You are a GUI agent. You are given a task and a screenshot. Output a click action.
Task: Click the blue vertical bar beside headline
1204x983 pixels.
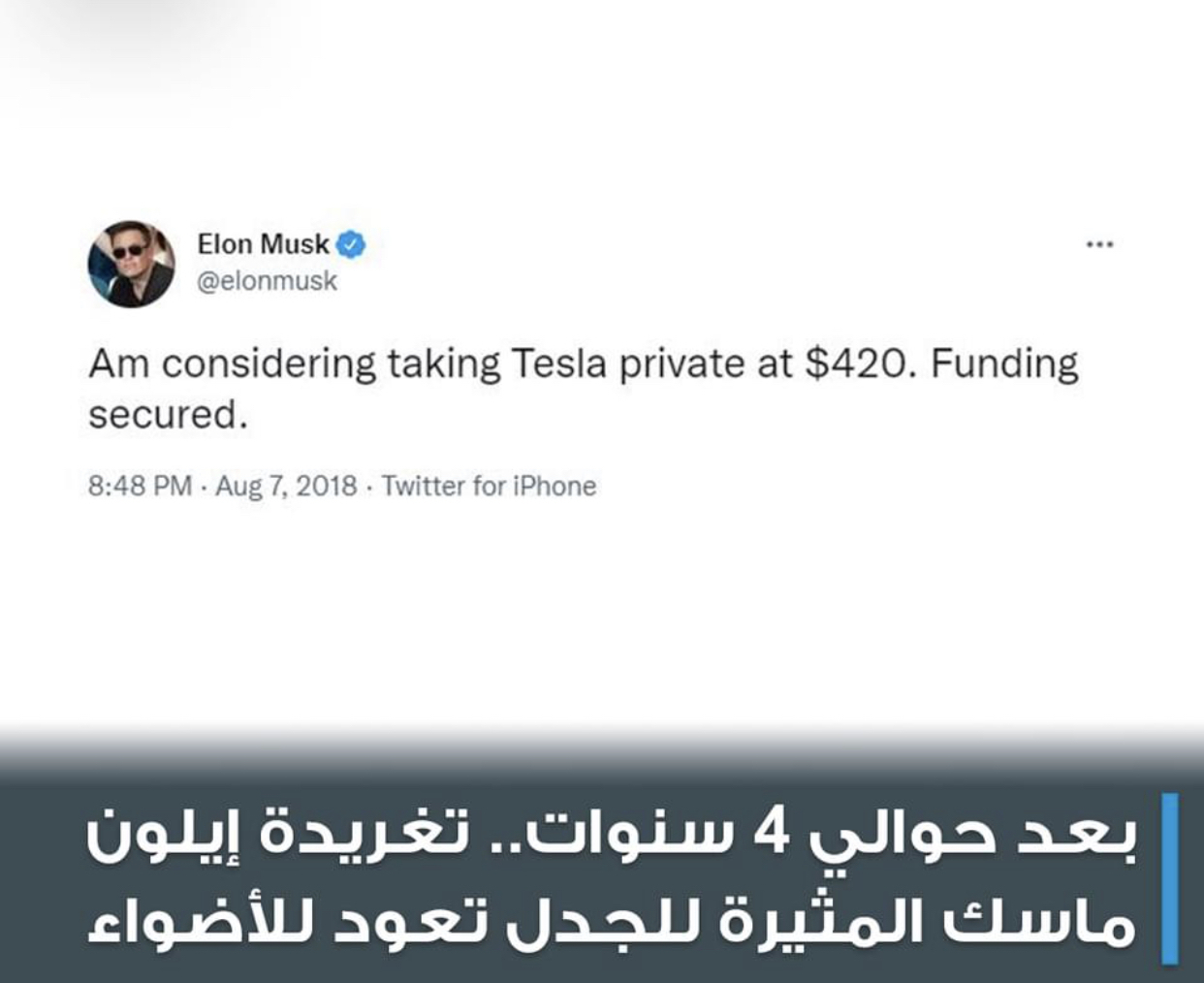[x=1169, y=877]
